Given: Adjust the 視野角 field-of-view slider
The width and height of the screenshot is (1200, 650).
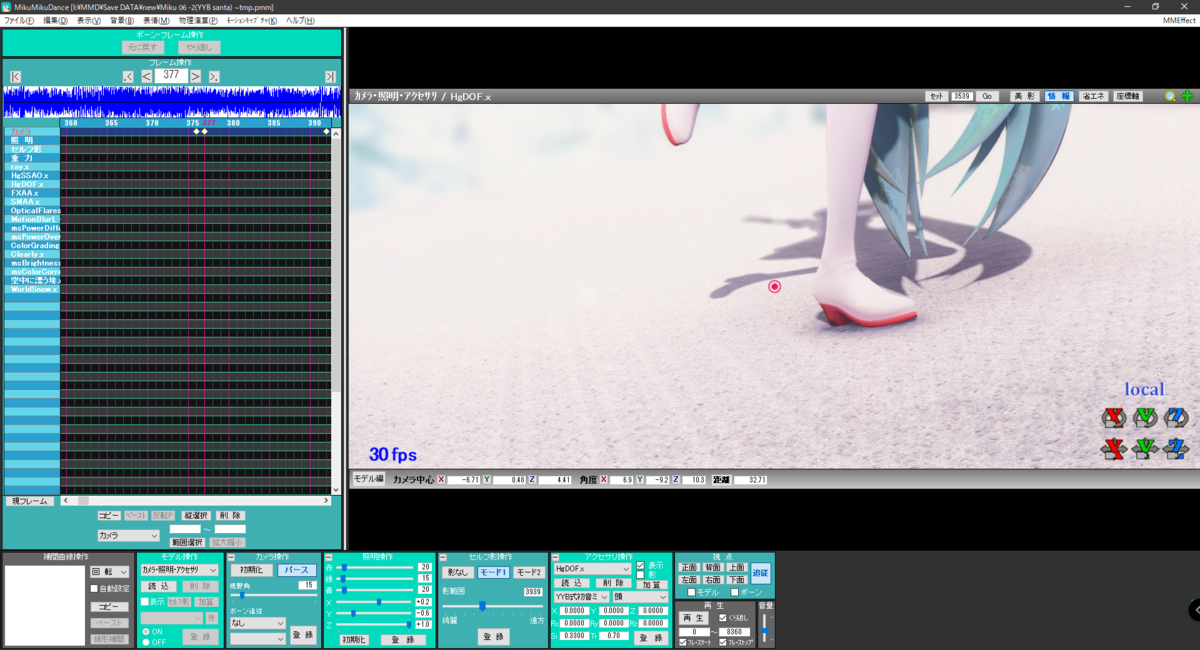Looking at the screenshot, I should pos(272,595).
